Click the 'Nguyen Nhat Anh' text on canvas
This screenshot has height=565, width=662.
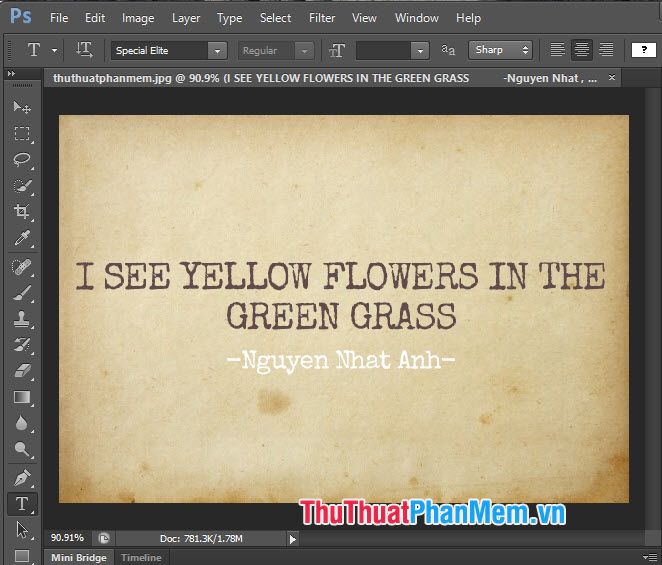coord(341,361)
